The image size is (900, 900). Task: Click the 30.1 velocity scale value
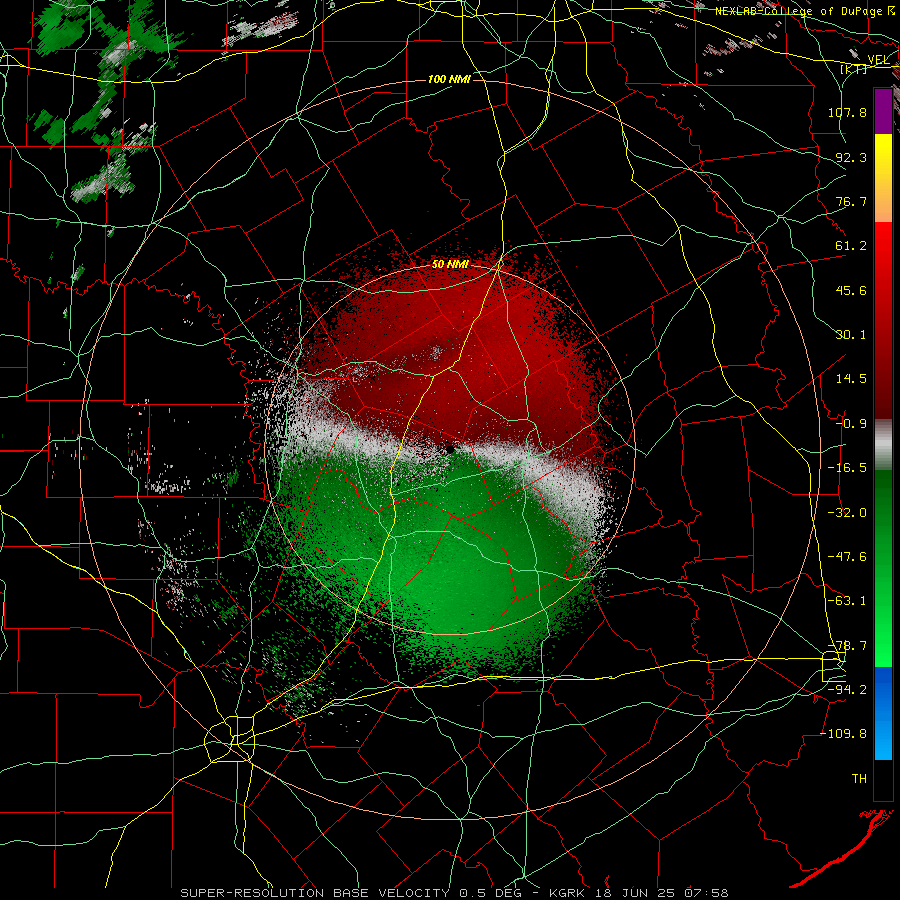tap(851, 335)
